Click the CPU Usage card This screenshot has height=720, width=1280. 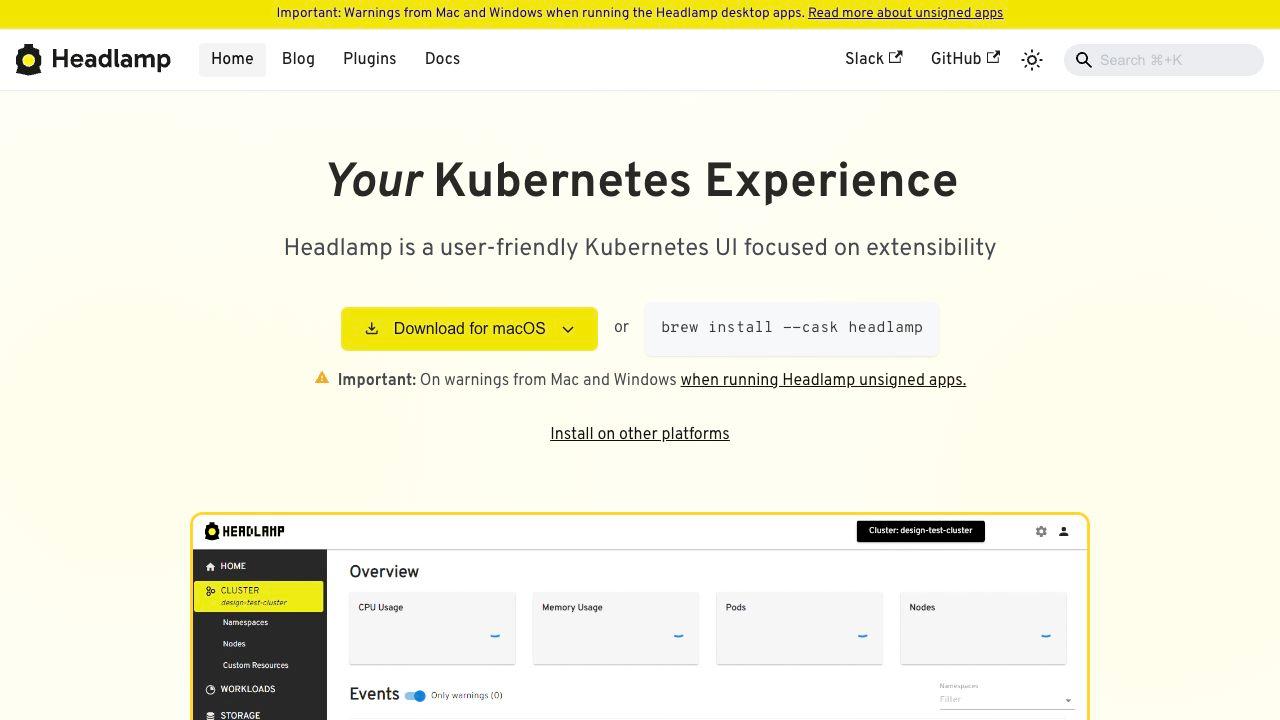click(432, 628)
